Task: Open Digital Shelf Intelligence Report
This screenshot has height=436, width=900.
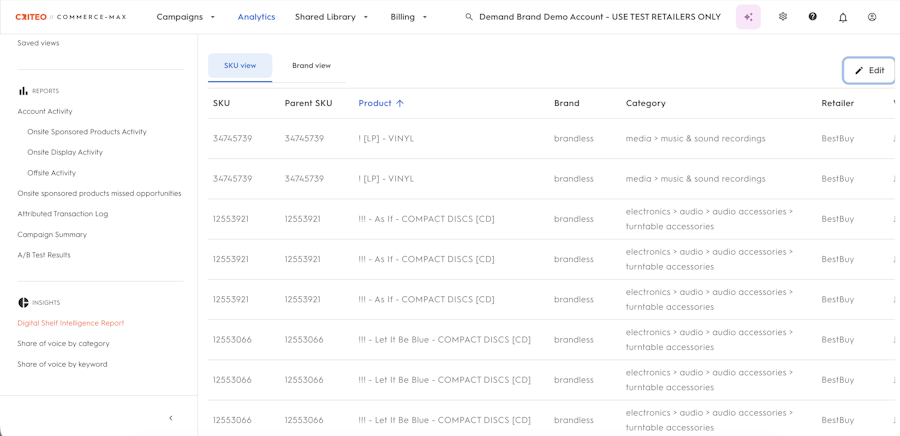Action: coord(71,323)
